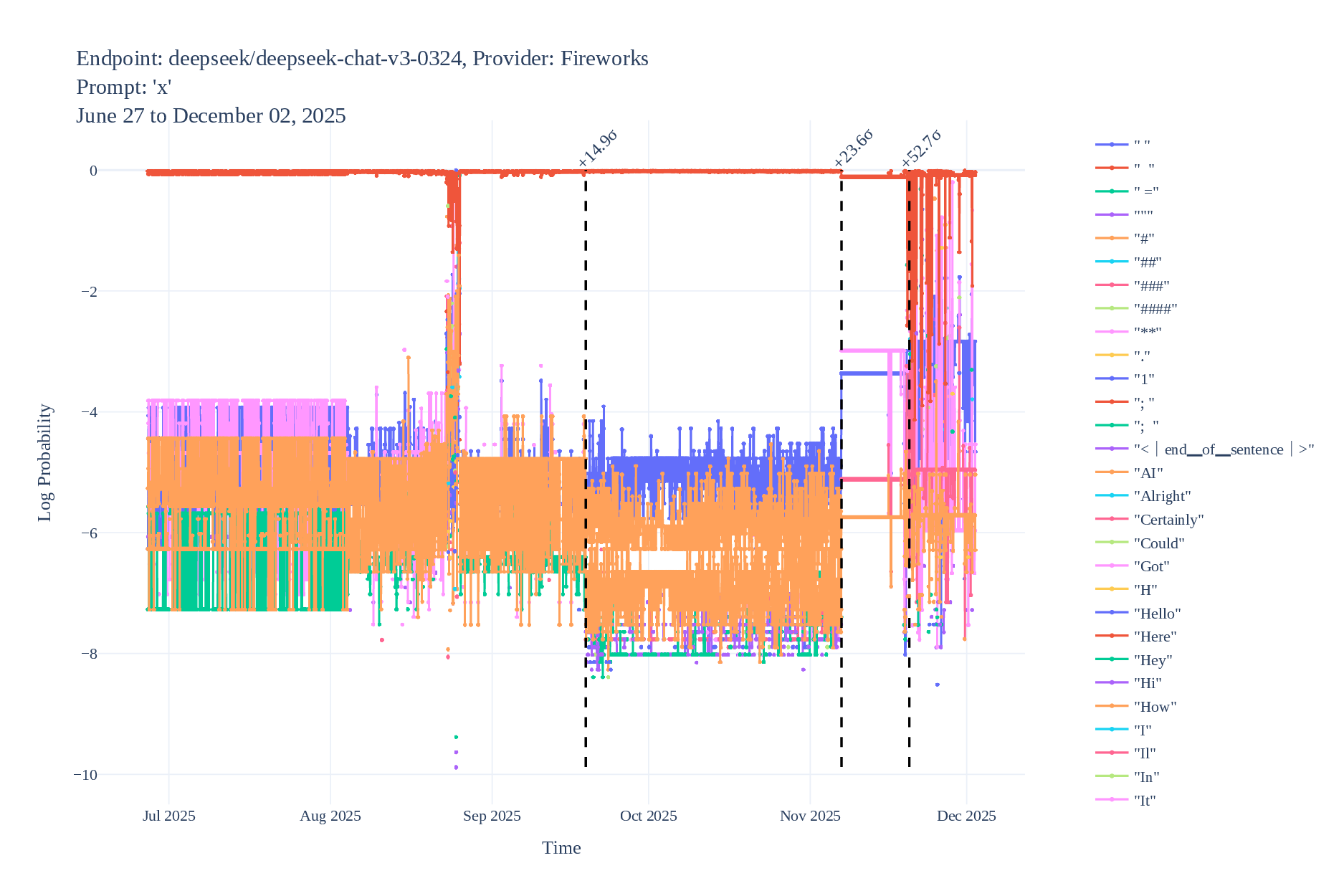This screenshot has height=896, width=1344.
Task: Click the chart title mentioning Fireworks provider
Action: coord(362,59)
